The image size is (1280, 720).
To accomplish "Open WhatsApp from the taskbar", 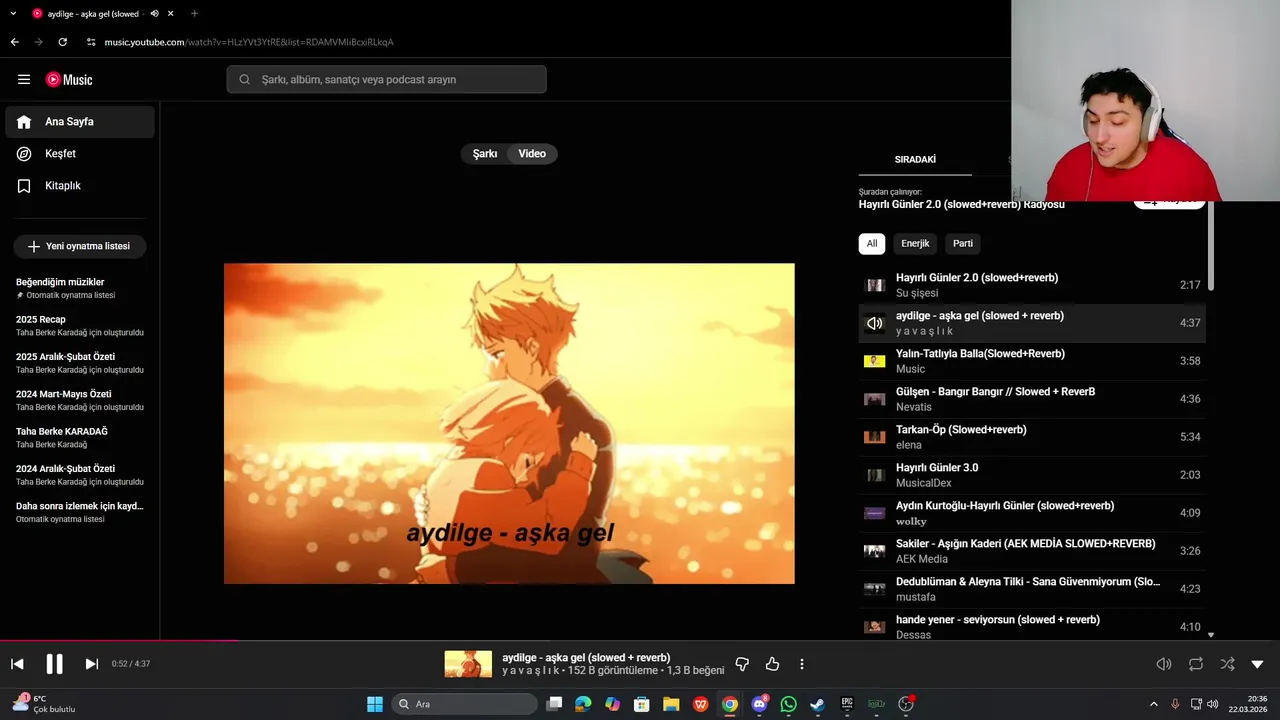I will coord(789,704).
